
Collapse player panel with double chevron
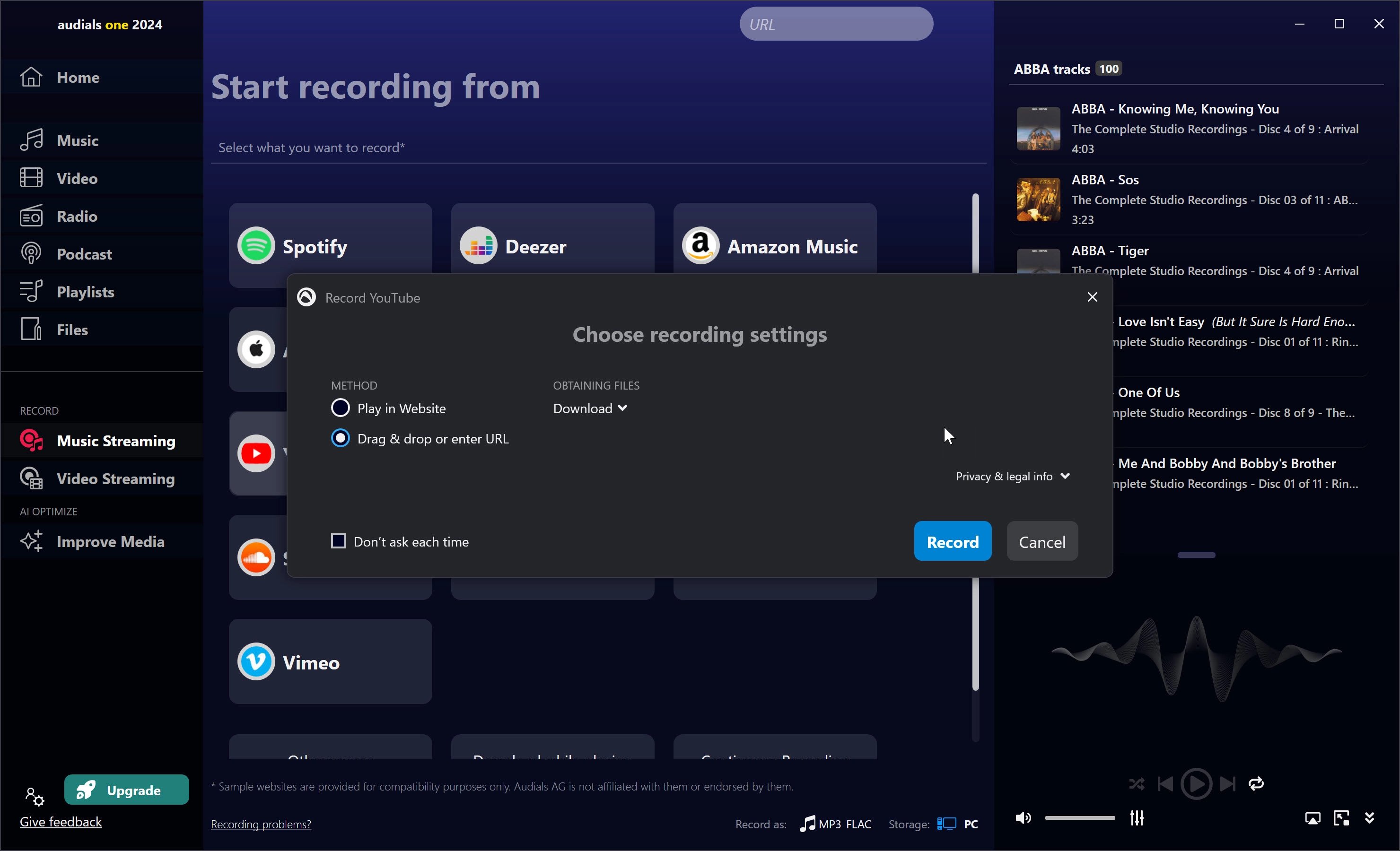(x=1369, y=818)
